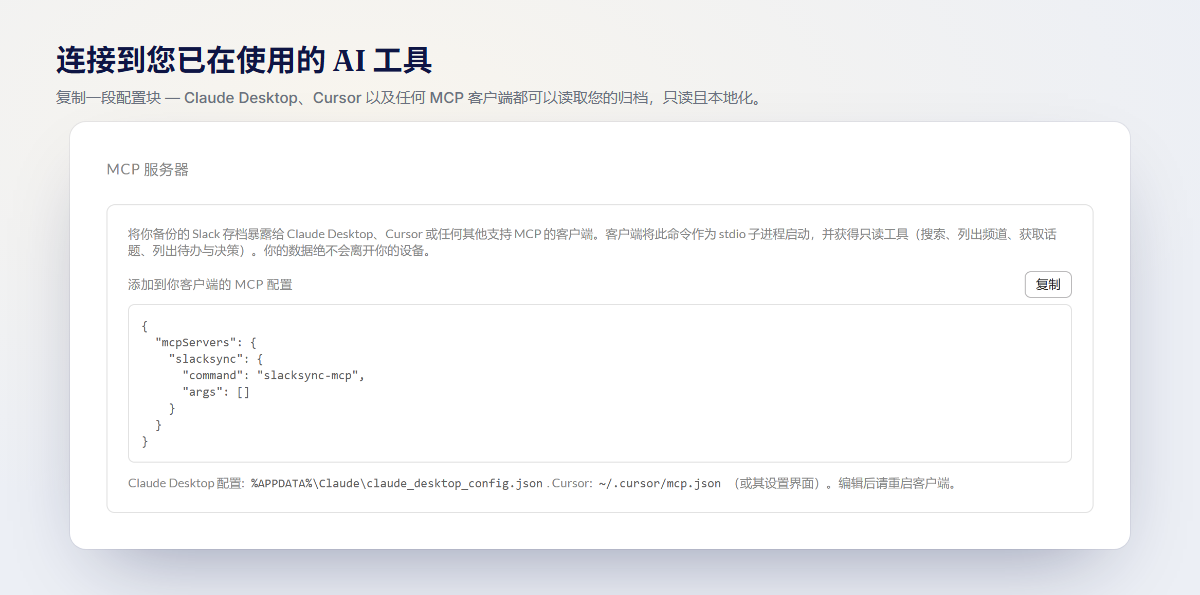1200x595 pixels.
Task: Click the JSON config code block
Action: 600,383
